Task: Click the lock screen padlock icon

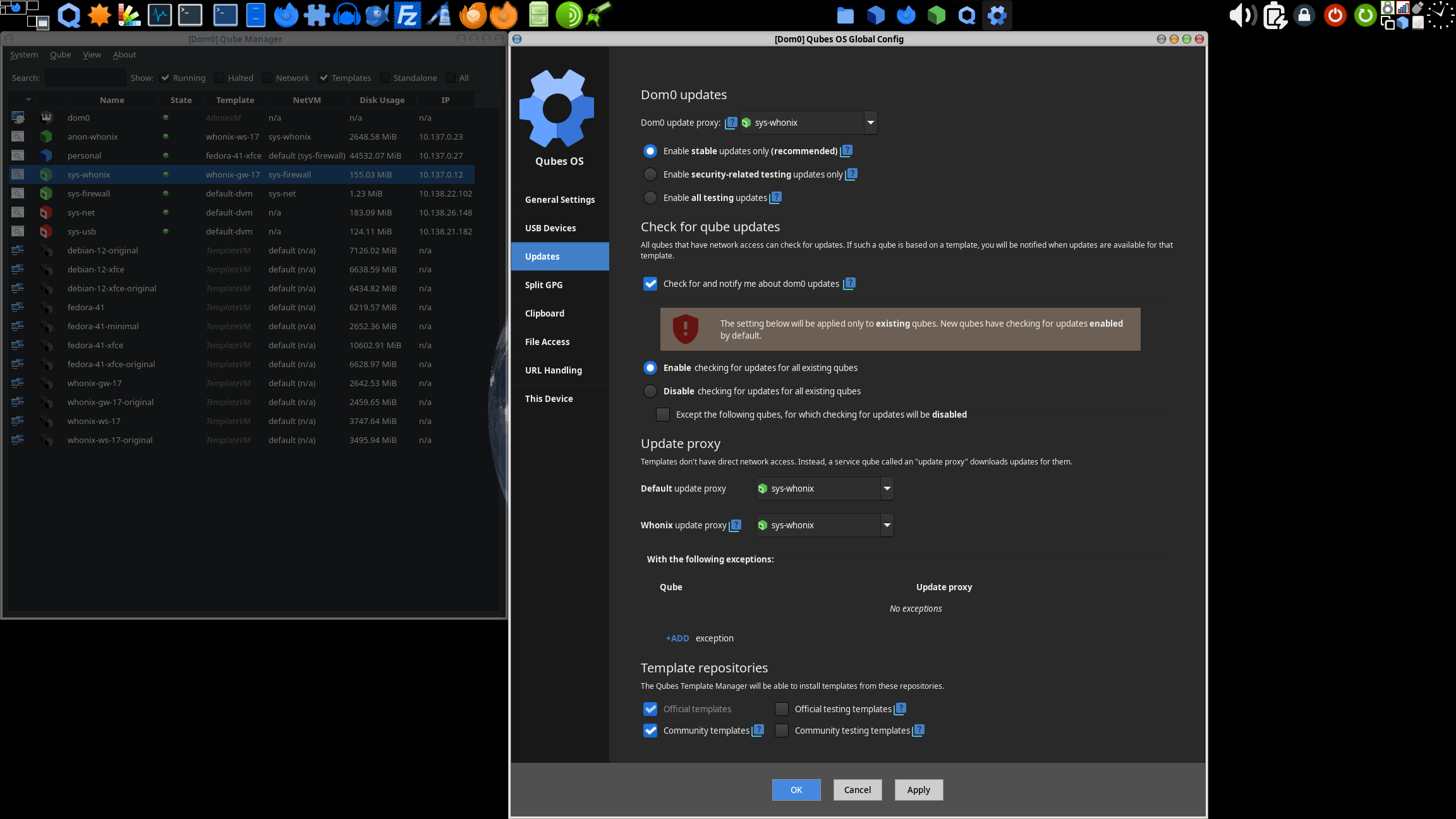Action: tap(1304, 15)
